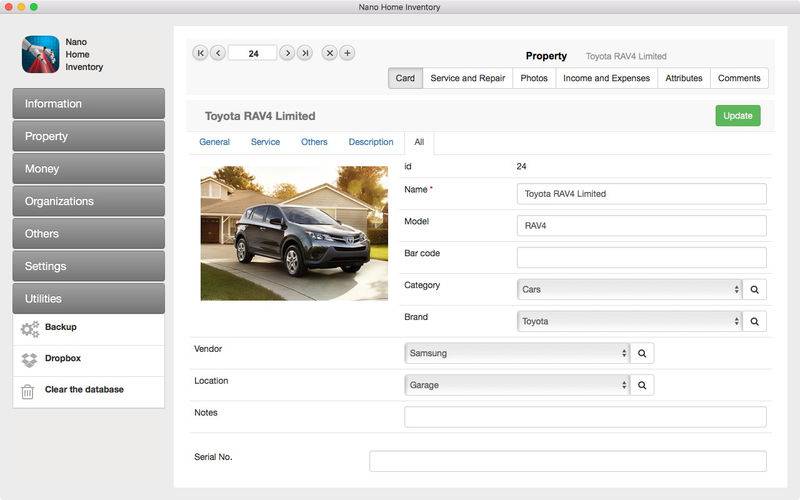
Task: Open the Photos tab
Action: pyautogui.click(x=534, y=78)
